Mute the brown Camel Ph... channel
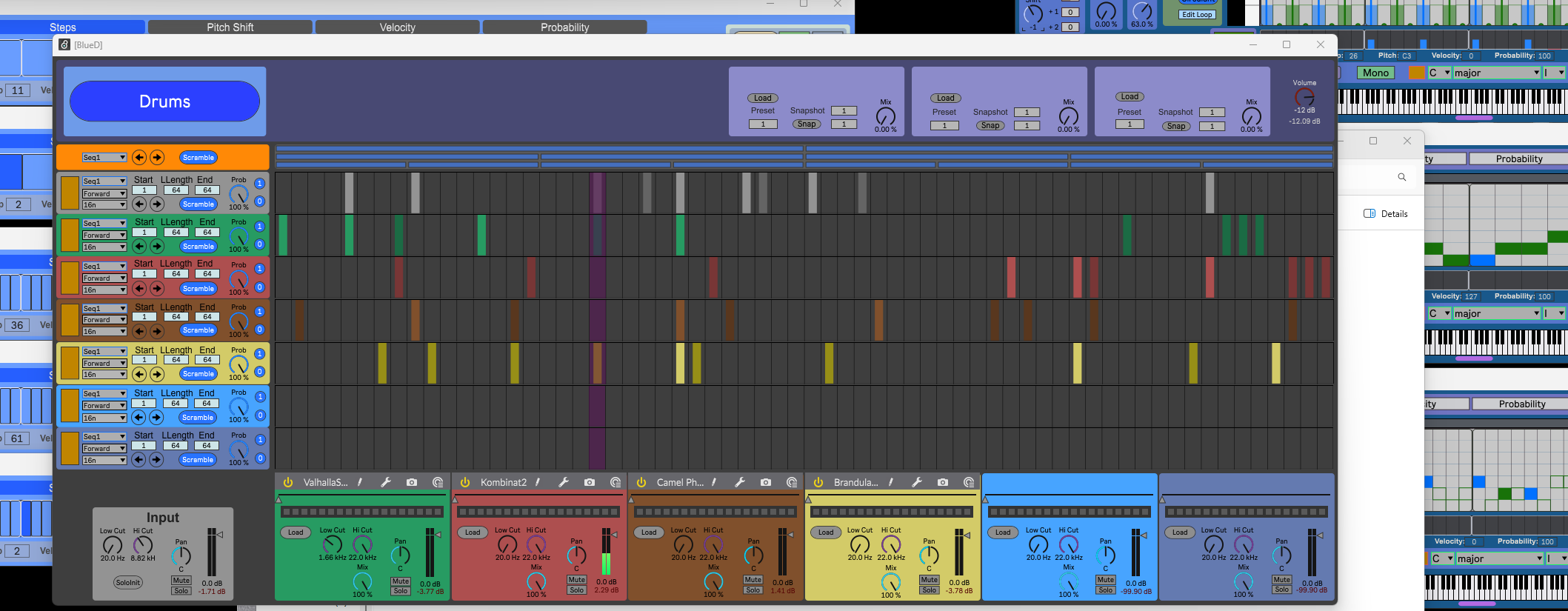1568x611 pixels. pos(753,580)
